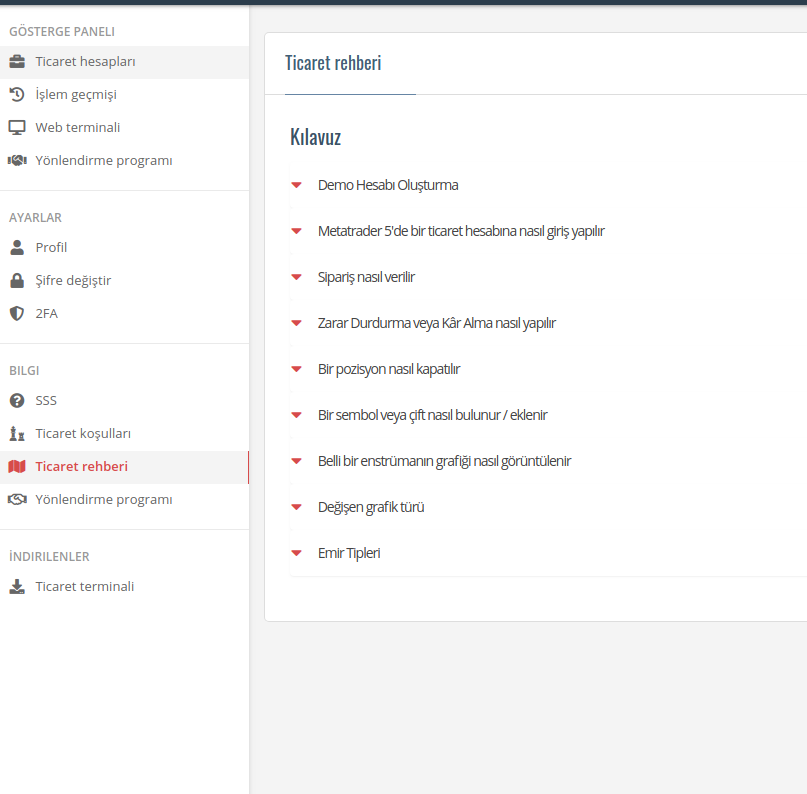Click 'Metatrader 5'de bir ticaret hesabına' text
Viewport: 807px width, 794px height.
click(x=417, y=231)
